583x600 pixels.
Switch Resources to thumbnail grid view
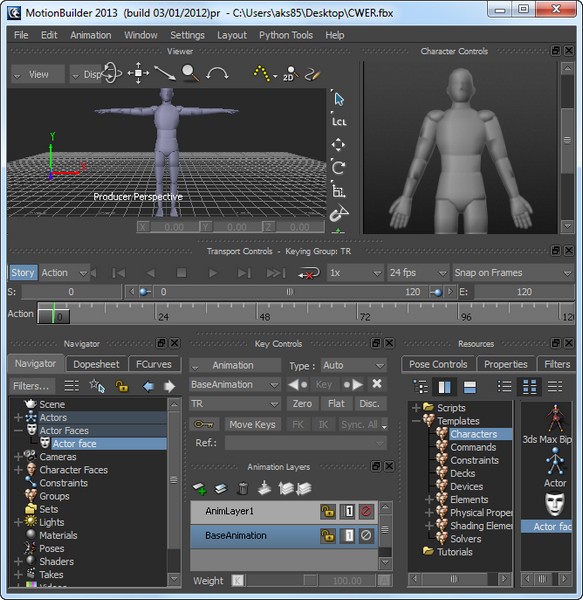pos(529,386)
